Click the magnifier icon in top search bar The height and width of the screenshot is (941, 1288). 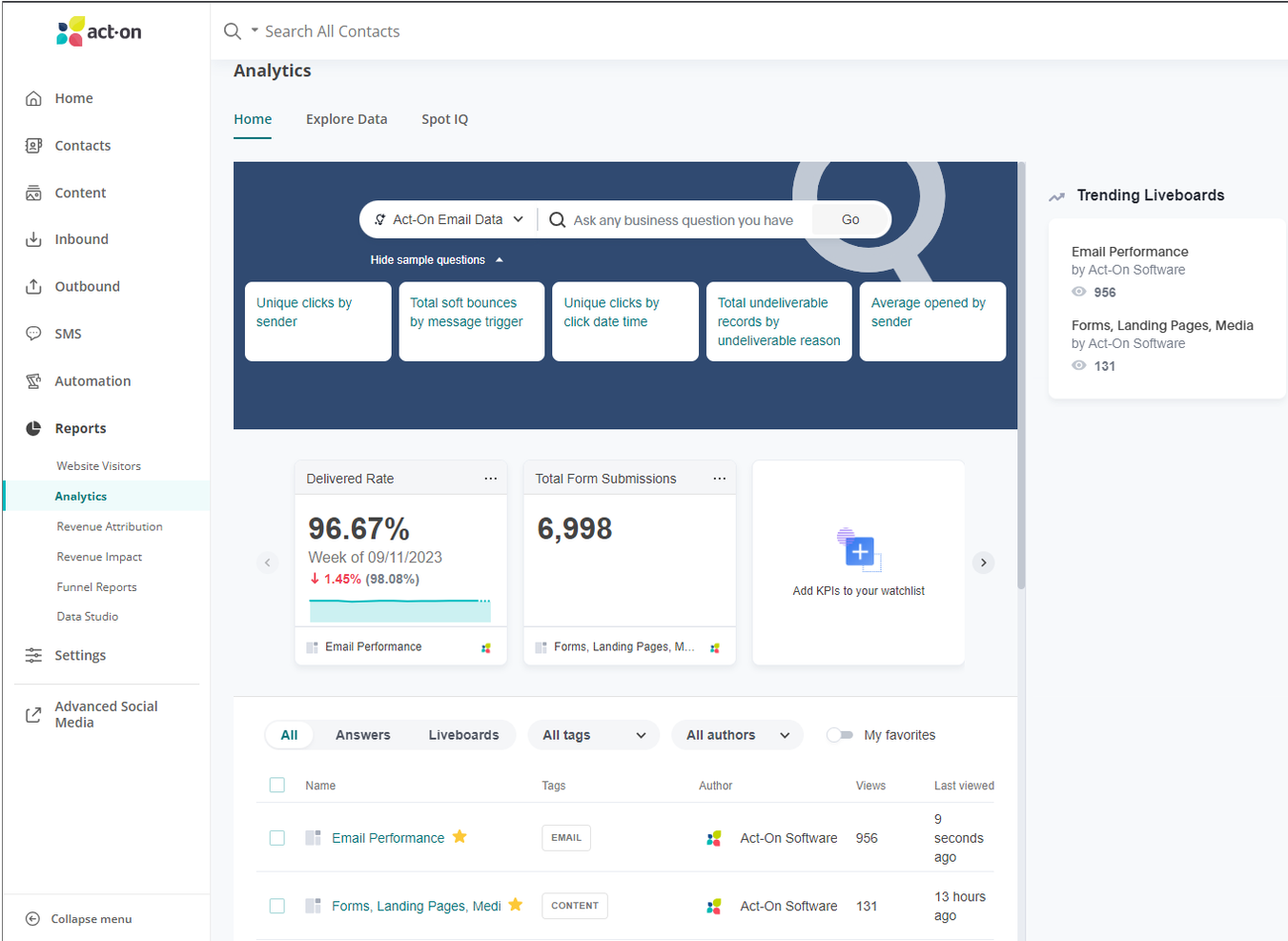click(x=232, y=31)
